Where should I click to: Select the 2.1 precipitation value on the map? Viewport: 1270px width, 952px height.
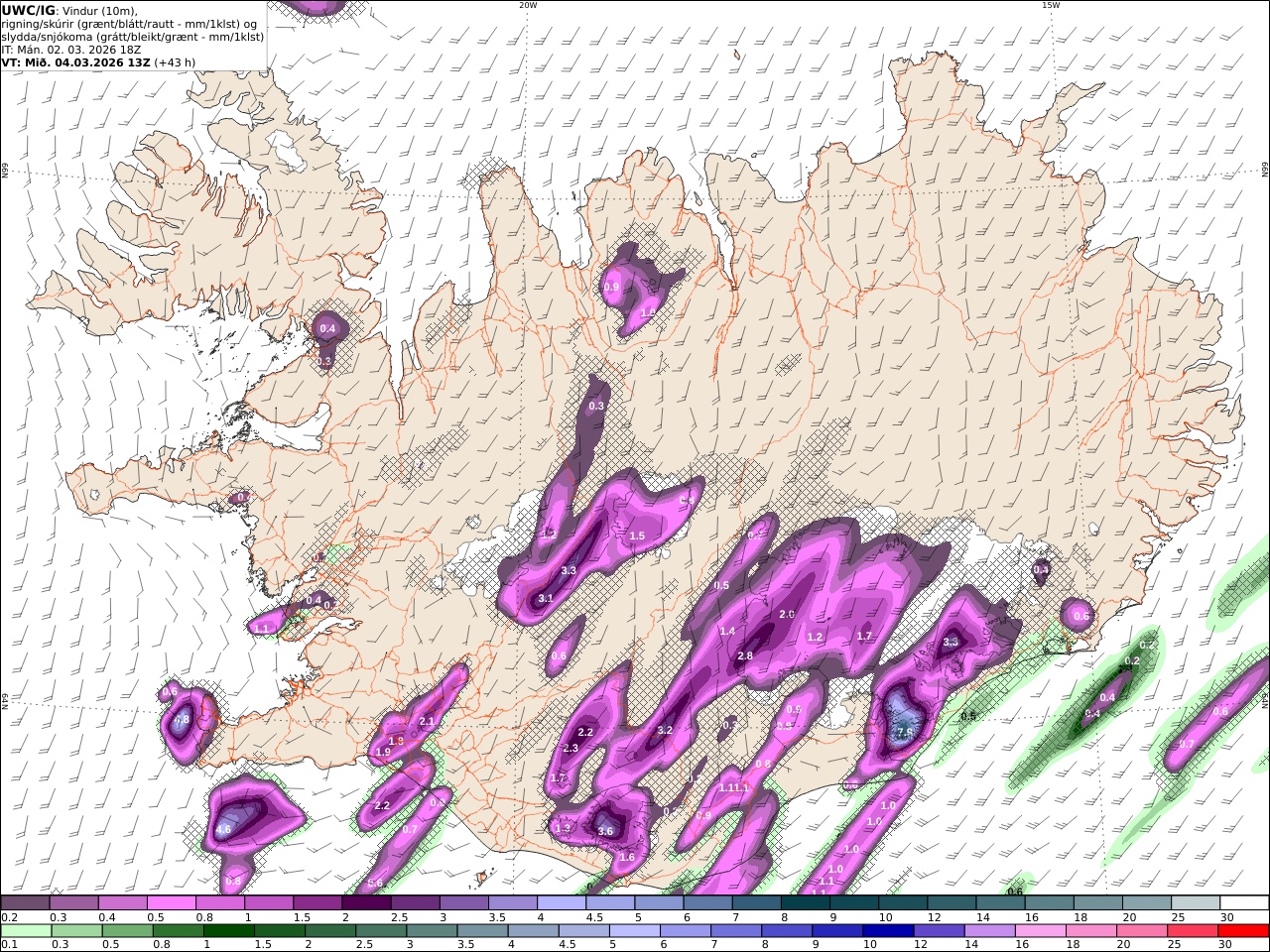tap(427, 722)
